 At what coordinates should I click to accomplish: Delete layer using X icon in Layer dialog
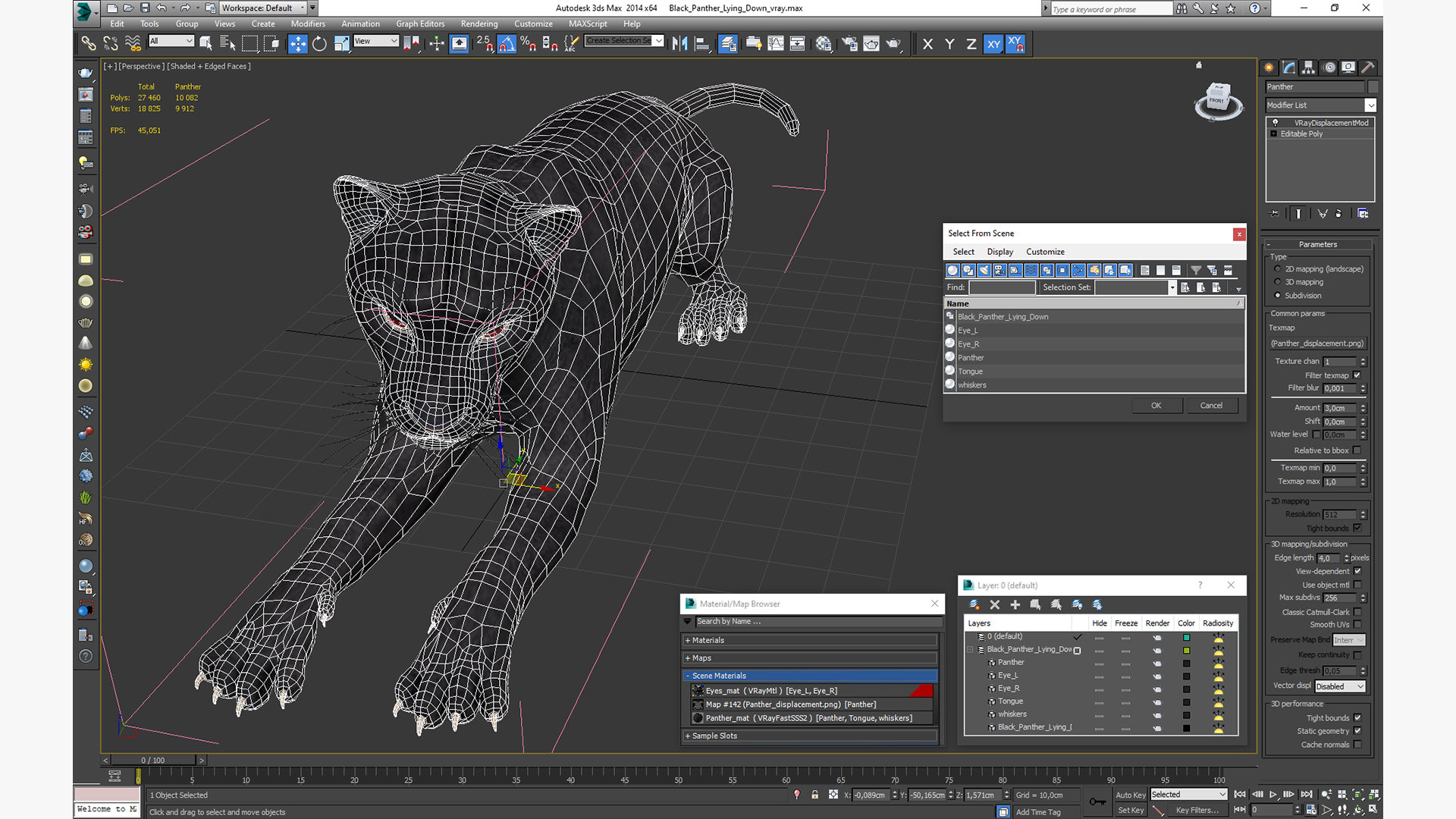click(x=995, y=604)
